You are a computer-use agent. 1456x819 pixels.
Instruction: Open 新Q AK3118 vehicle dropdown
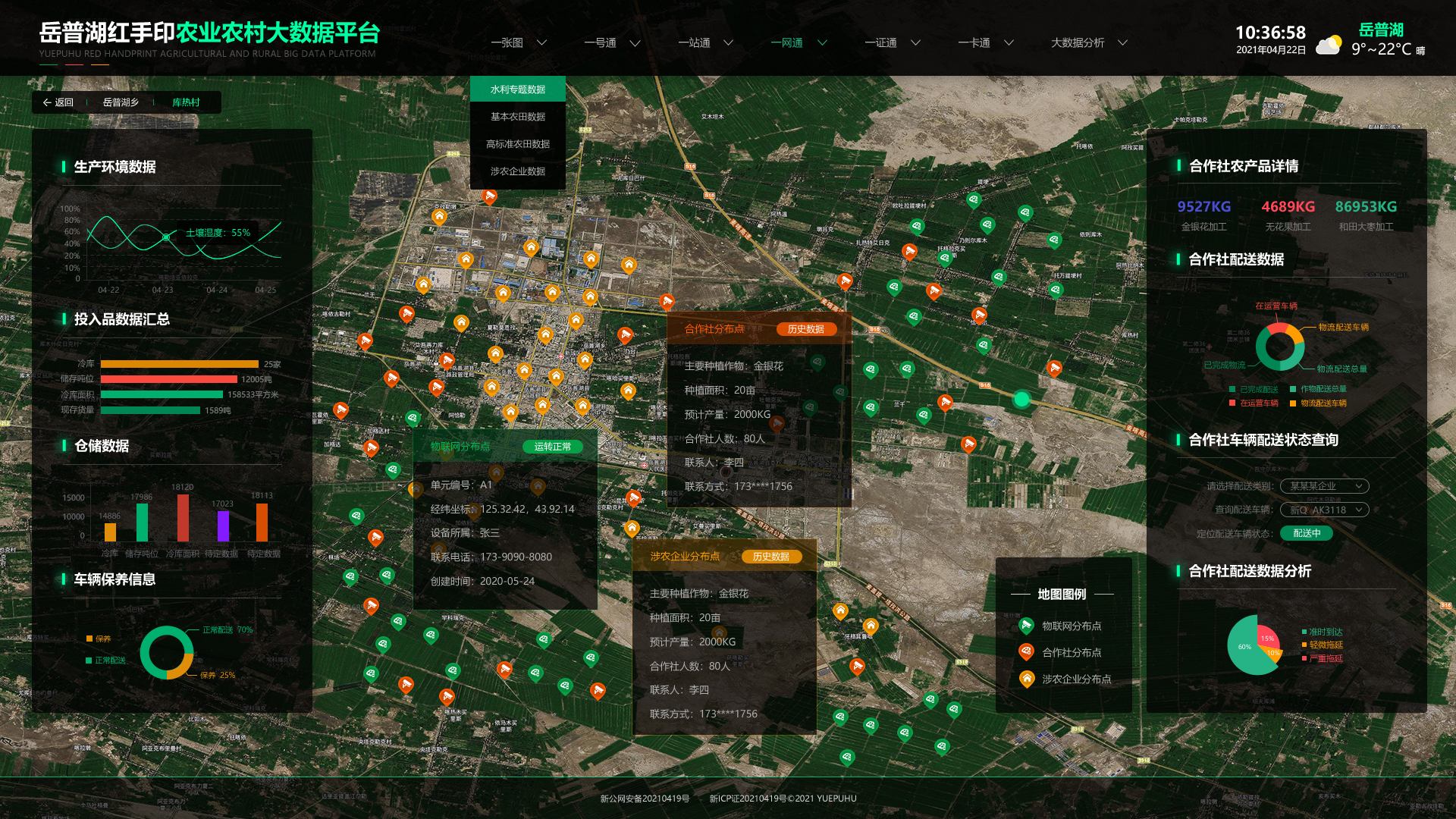[x=1324, y=510]
